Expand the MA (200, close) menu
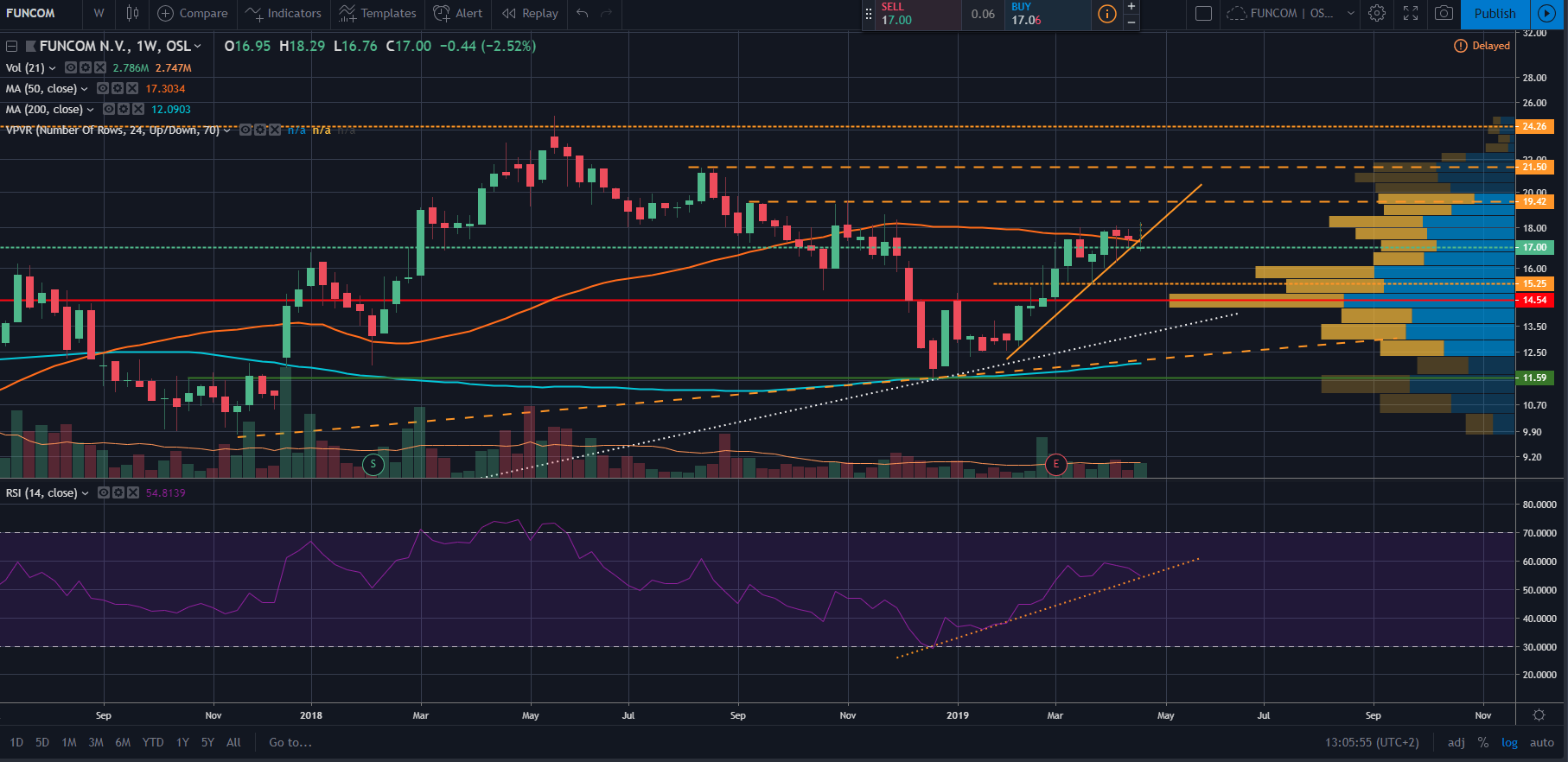This screenshot has height=762, width=1568. [x=91, y=109]
